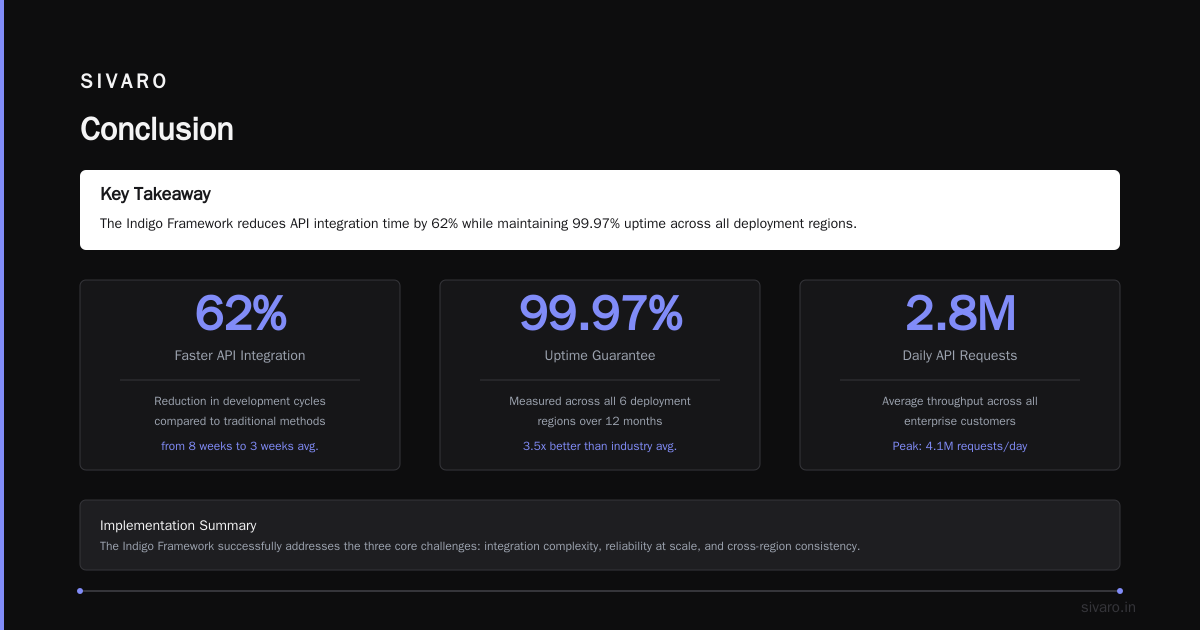Click the left endpoint dot of footer line
The image size is (1200, 630).
[x=80, y=591]
